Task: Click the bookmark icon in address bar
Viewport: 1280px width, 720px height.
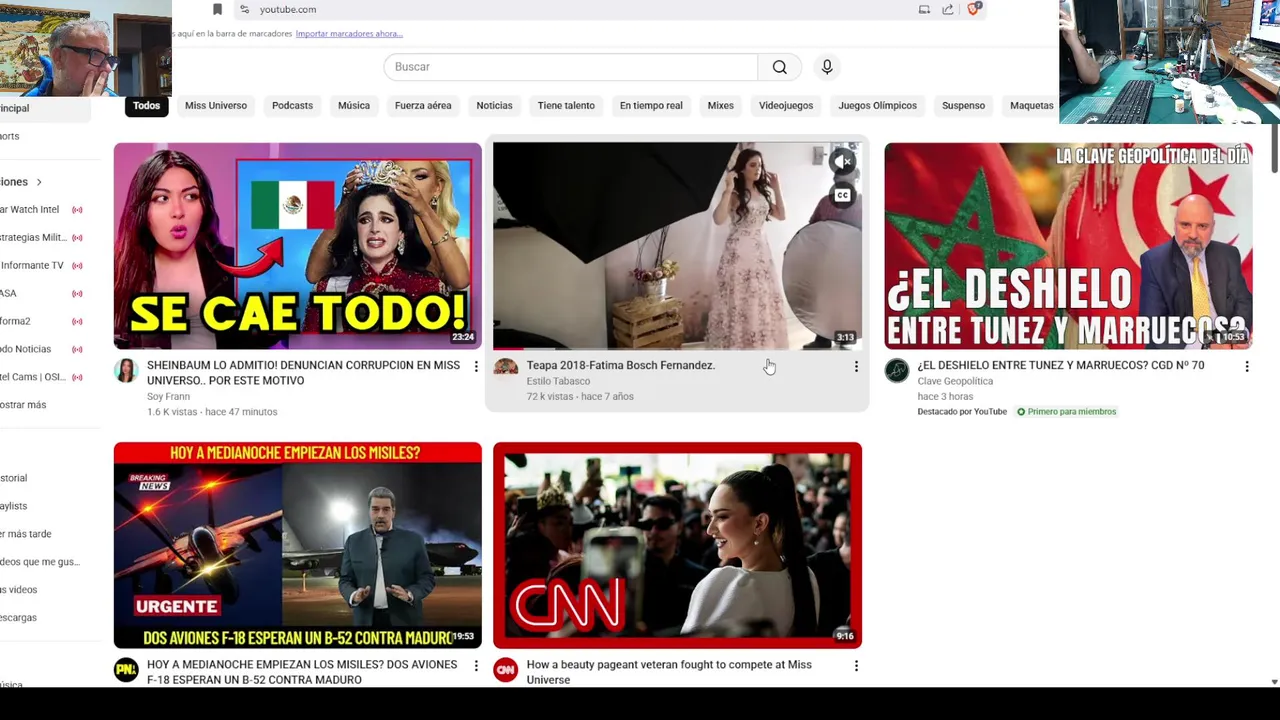Action: (217, 9)
